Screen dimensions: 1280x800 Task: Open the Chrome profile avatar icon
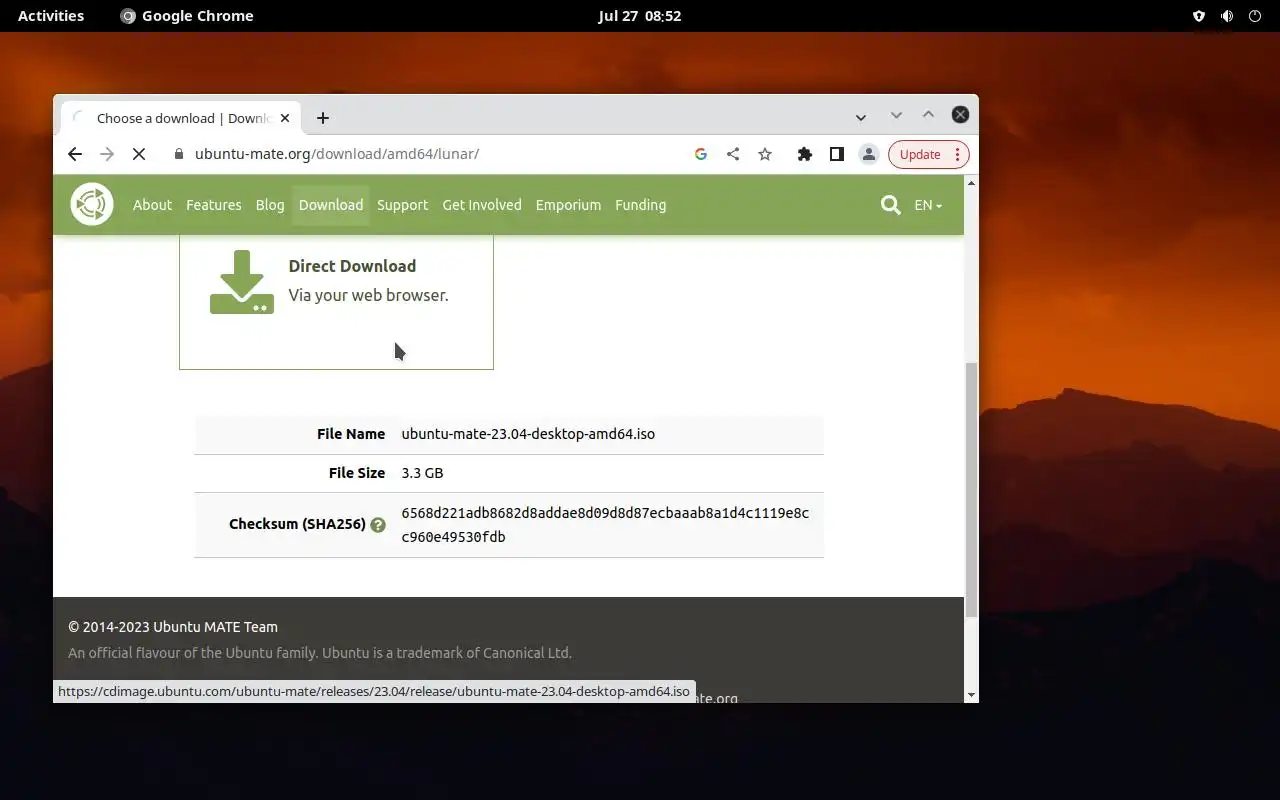(x=869, y=154)
